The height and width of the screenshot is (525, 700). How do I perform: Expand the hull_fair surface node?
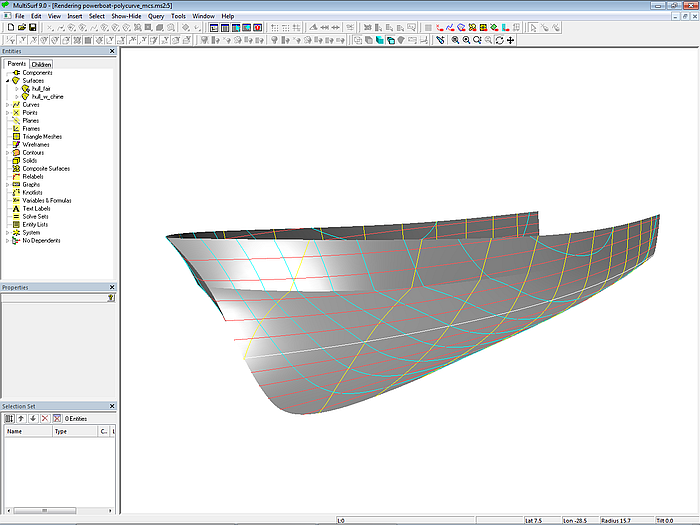[x=16, y=89]
